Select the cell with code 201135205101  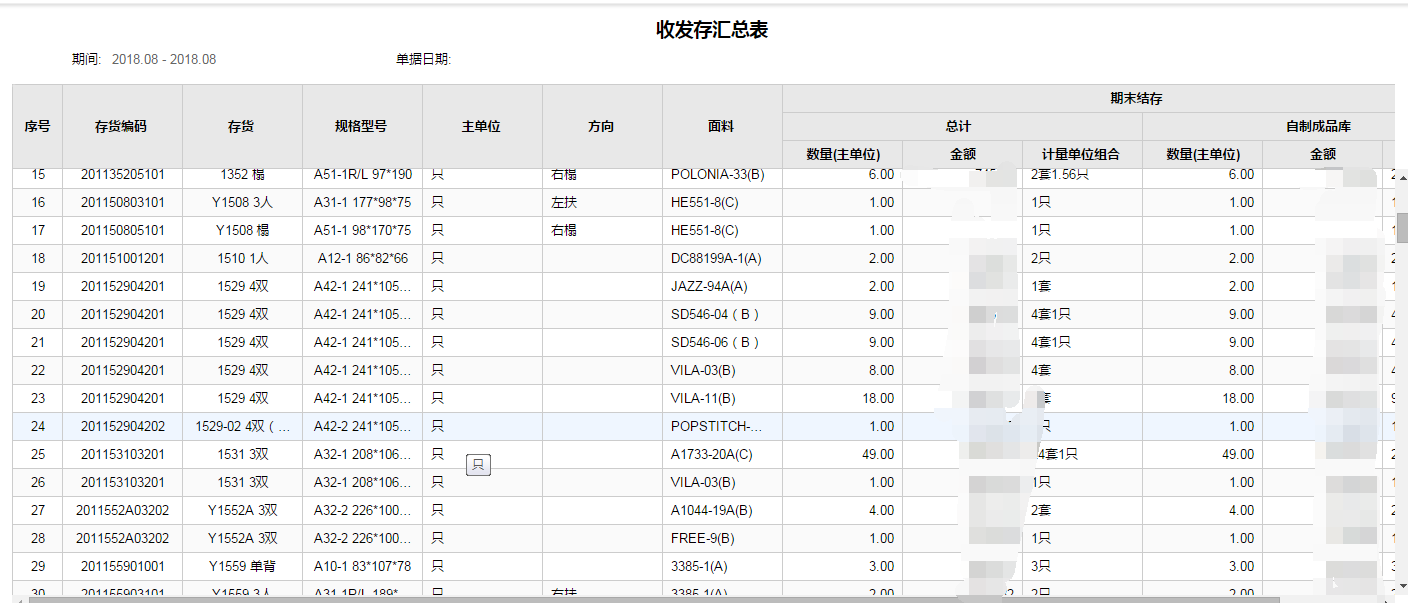coord(121,175)
